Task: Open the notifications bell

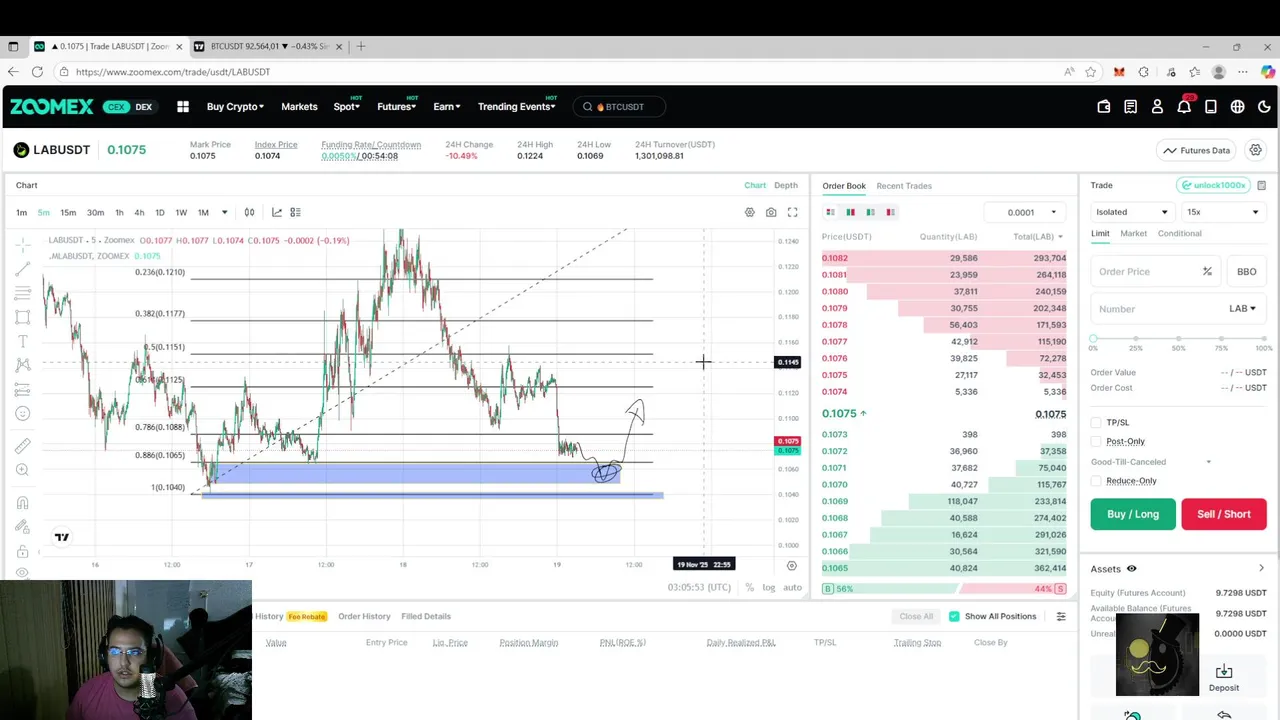Action: [x=1184, y=107]
